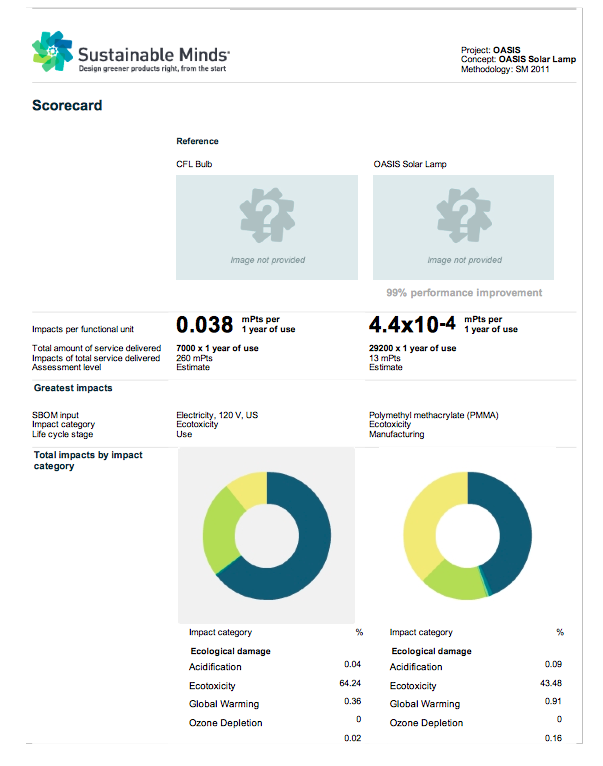Click 'Ozone Depletion' in the OASIS table
Screen dimensions: 603x766
426,723
